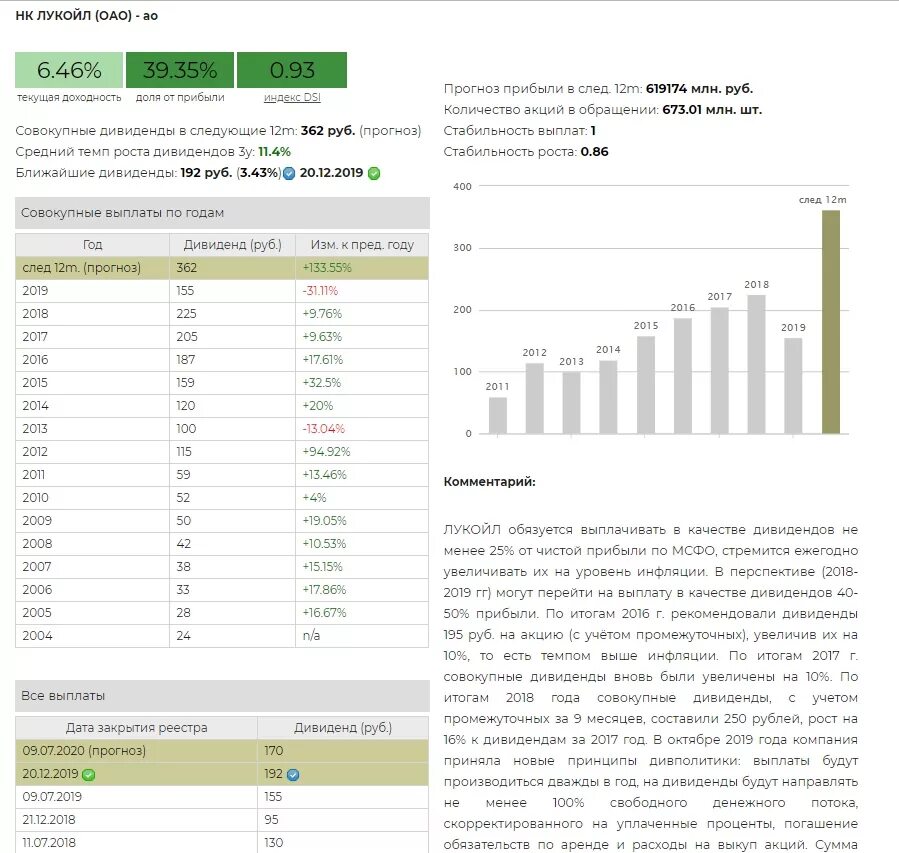Click the 11.07.2018 date cell
The width and height of the screenshot is (899, 853).
click(136, 843)
